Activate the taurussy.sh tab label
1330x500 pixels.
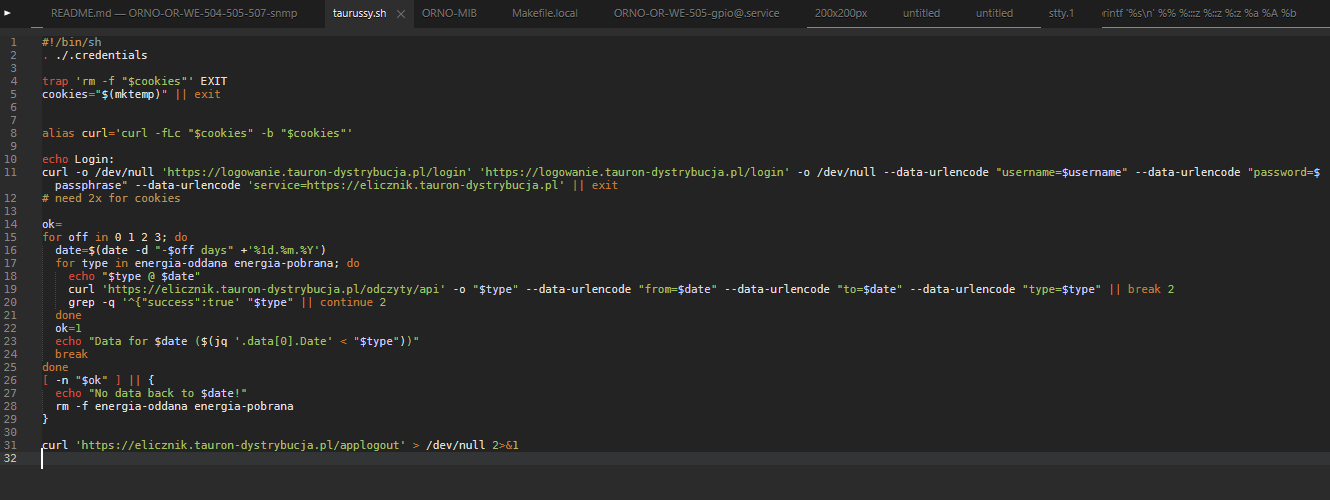[x=359, y=14]
